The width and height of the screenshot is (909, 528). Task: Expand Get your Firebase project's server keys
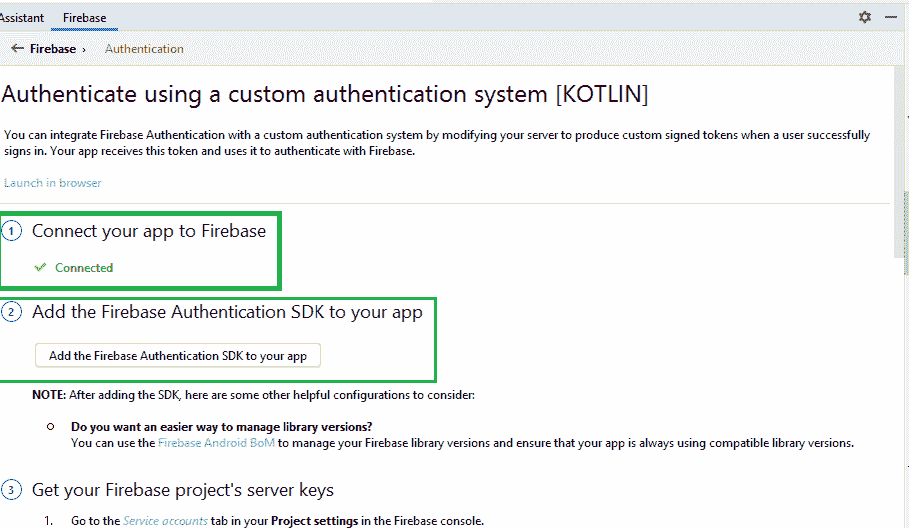(x=183, y=490)
